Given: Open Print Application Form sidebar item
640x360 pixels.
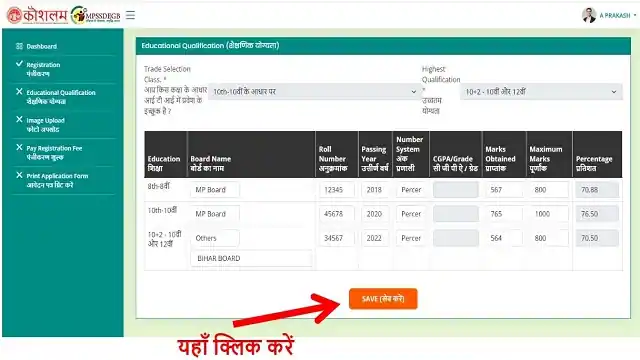Looking at the screenshot, I should click(57, 180).
